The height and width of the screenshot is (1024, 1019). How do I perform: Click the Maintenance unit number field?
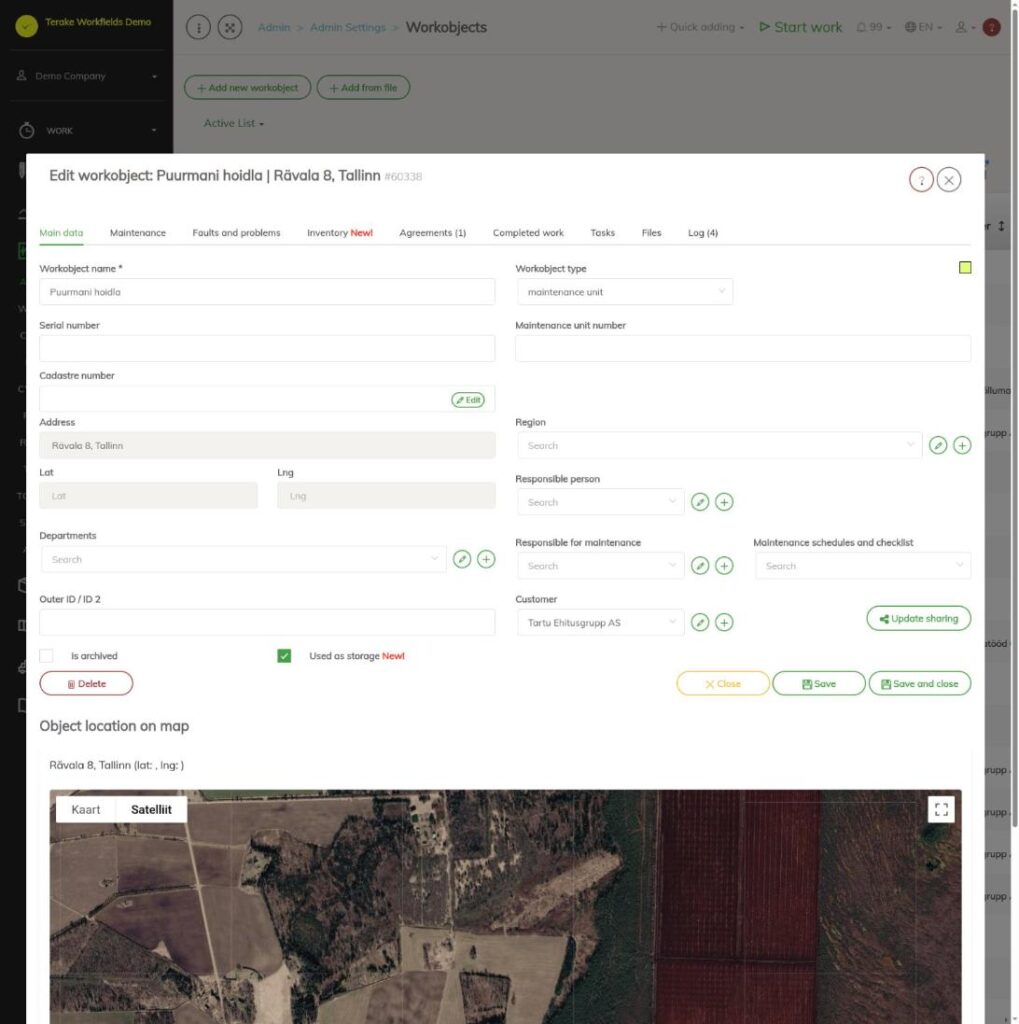pos(743,348)
